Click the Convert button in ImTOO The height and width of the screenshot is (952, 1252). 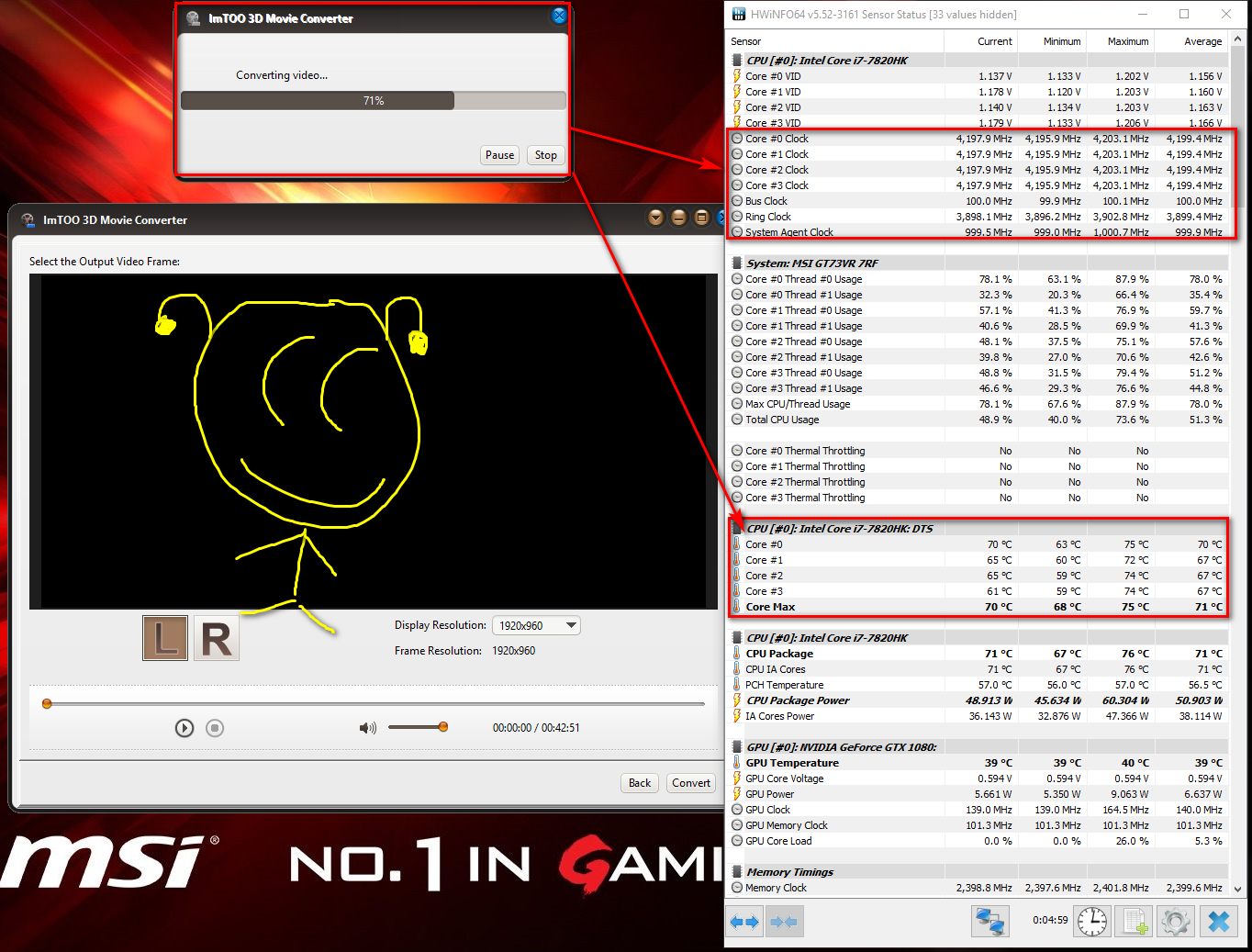point(691,783)
